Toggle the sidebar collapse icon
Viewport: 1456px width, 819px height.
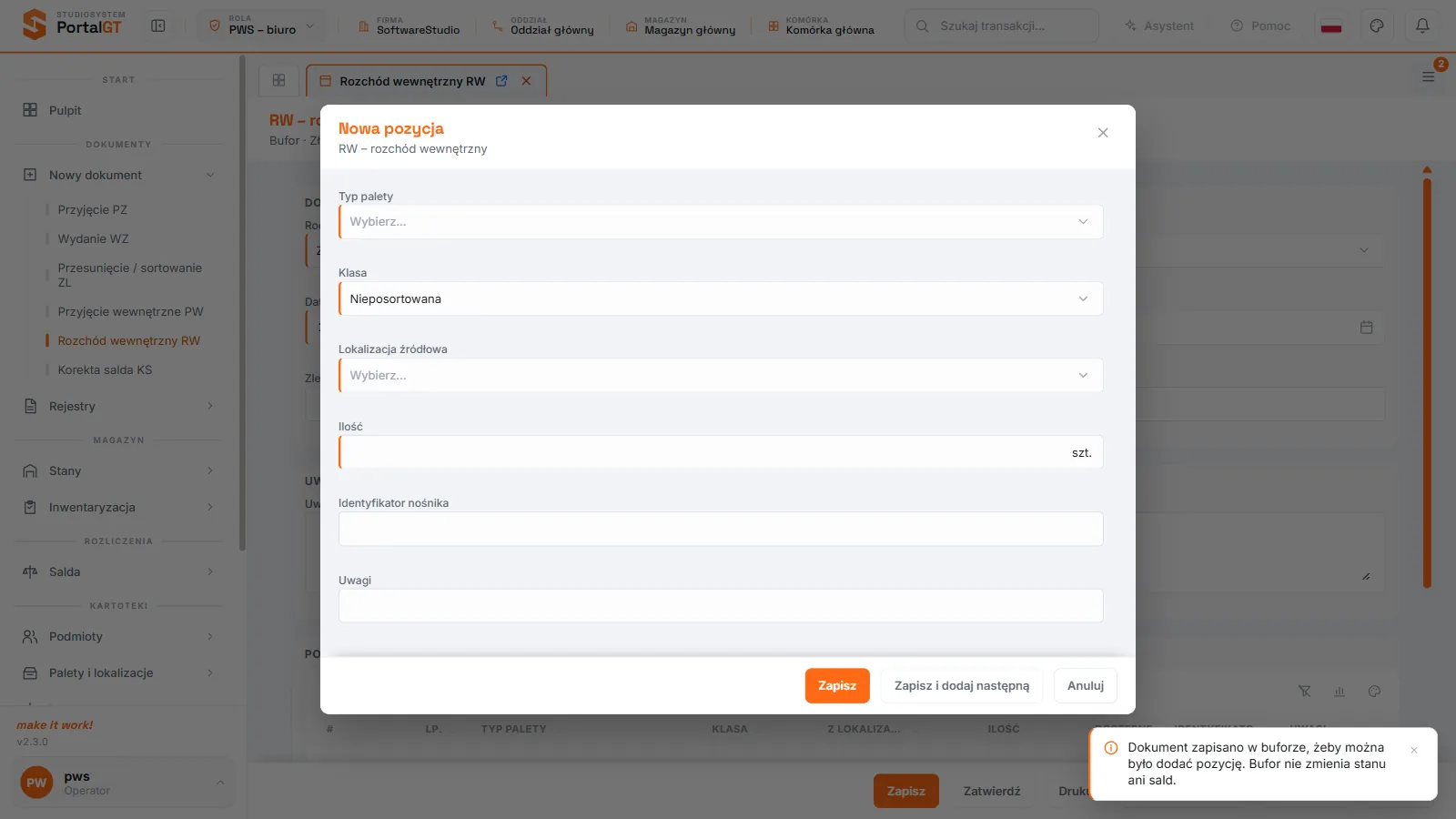click(x=158, y=25)
